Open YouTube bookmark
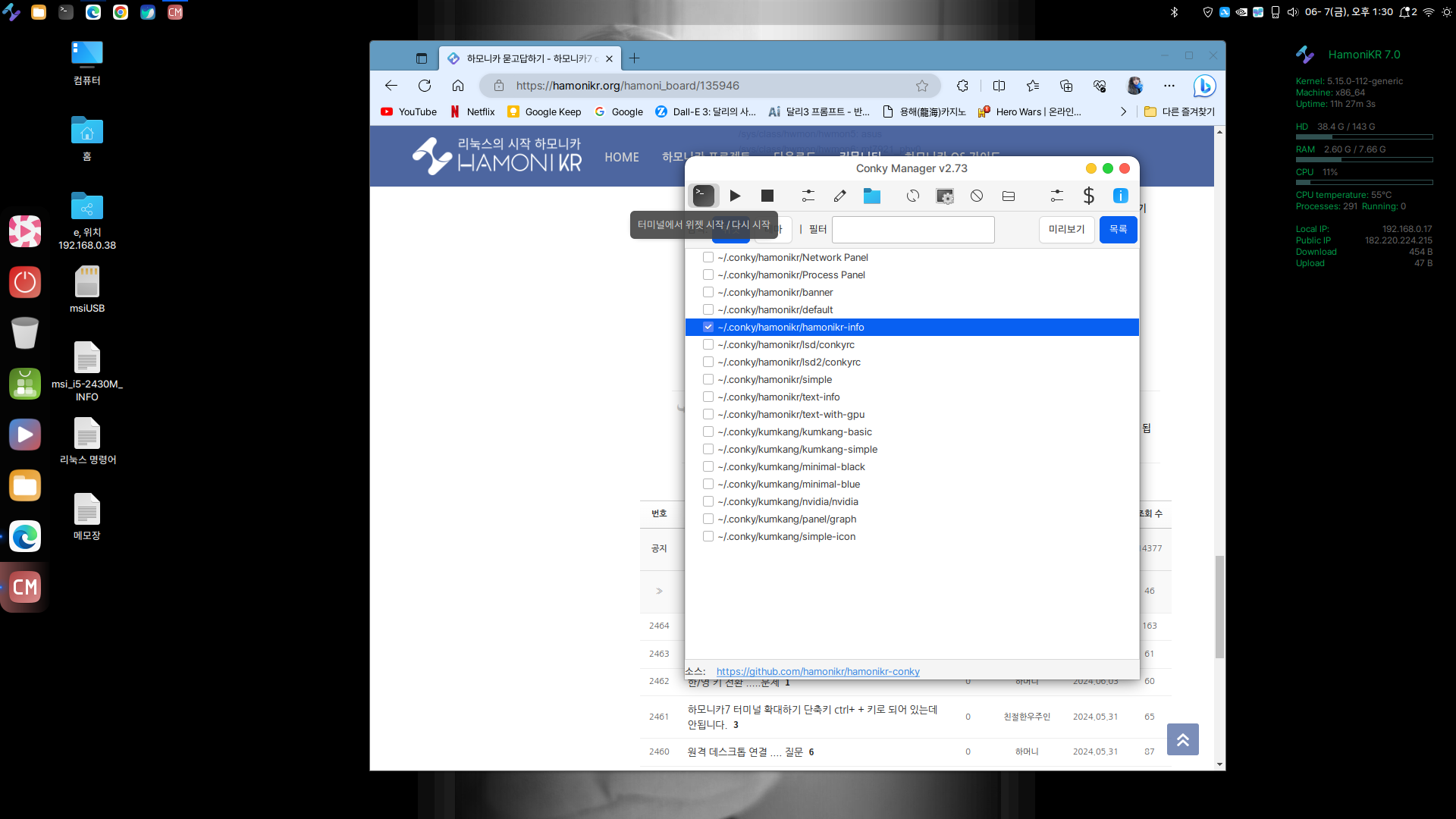 click(409, 111)
